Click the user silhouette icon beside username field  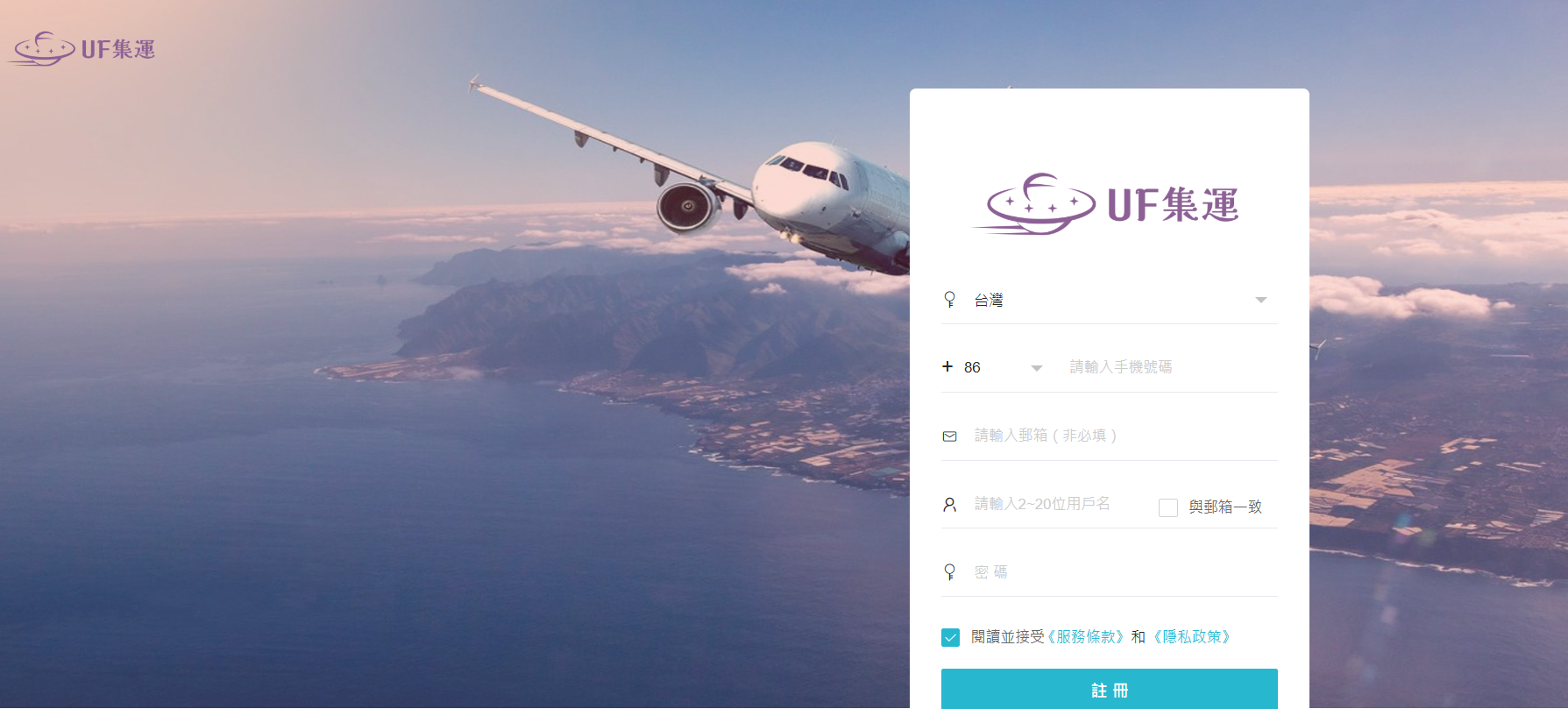click(949, 505)
